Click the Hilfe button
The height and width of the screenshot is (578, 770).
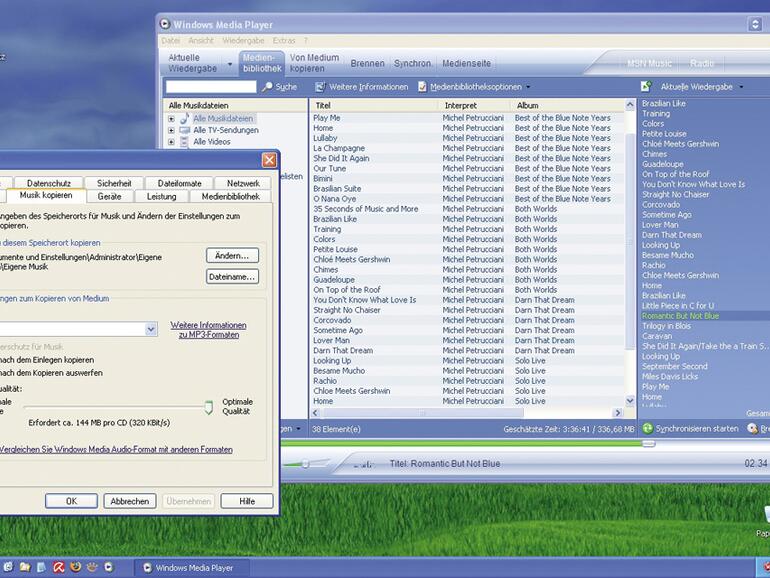click(x=247, y=501)
